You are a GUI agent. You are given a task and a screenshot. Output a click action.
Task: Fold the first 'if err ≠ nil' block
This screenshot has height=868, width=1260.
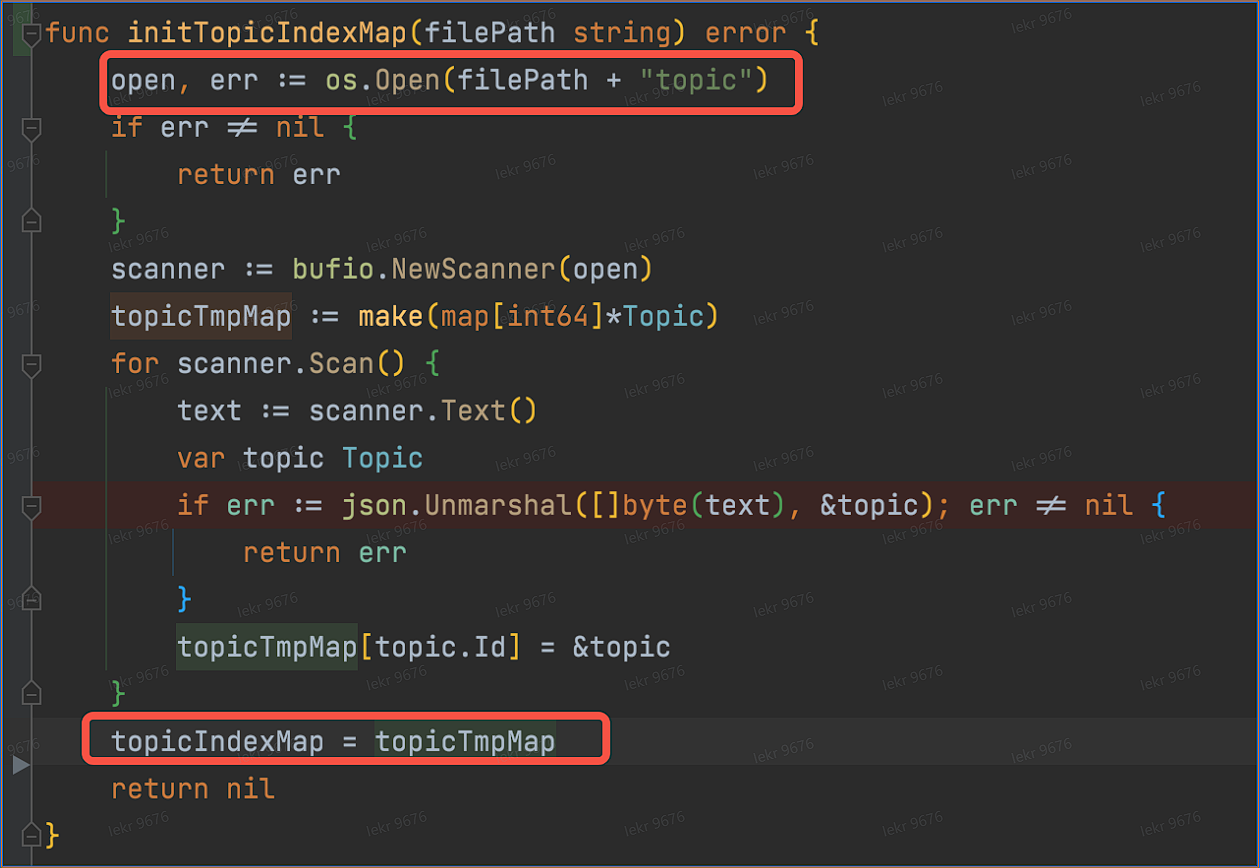[x=31, y=128]
